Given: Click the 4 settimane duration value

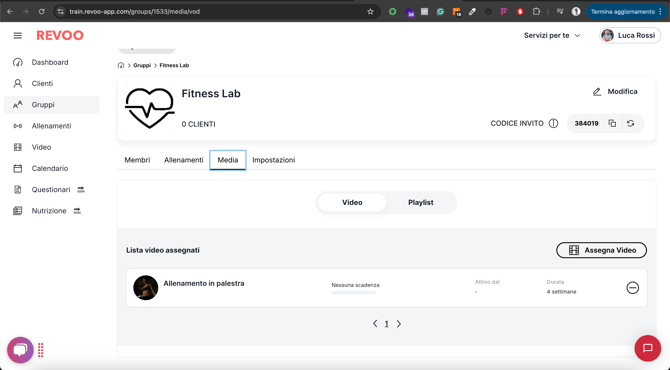Looking at the screenshot, I should (561, 292).
